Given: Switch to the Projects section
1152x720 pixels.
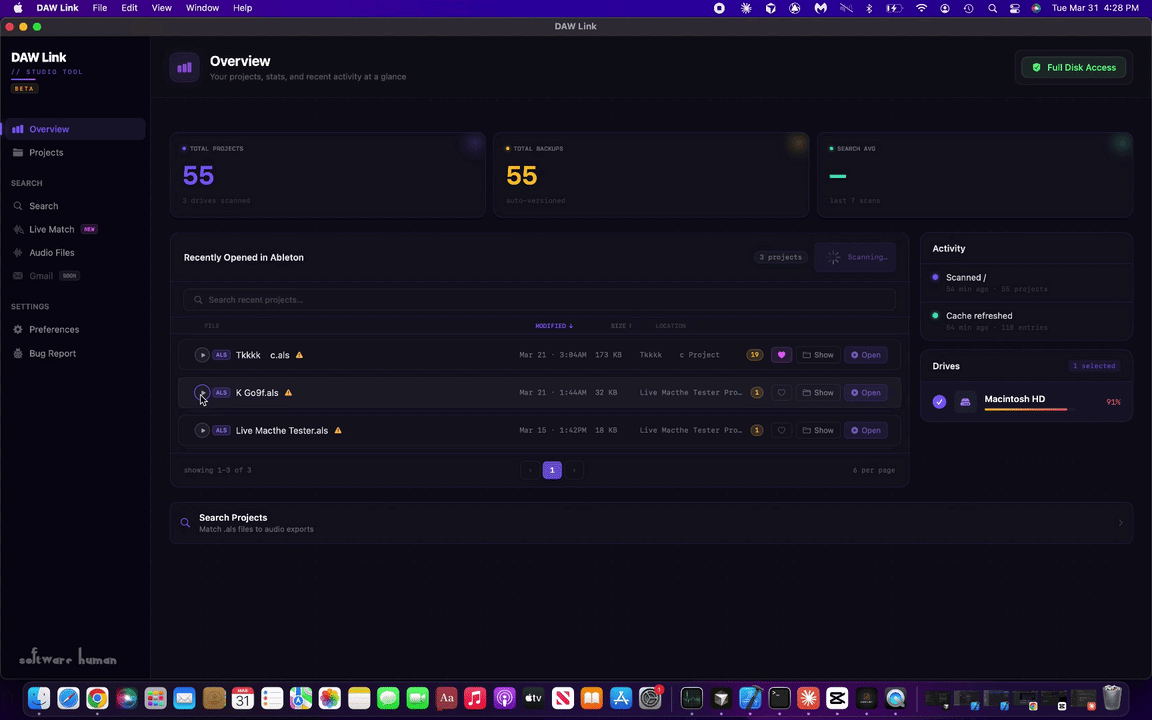Looking at the screenshot, I should (46, 152).
